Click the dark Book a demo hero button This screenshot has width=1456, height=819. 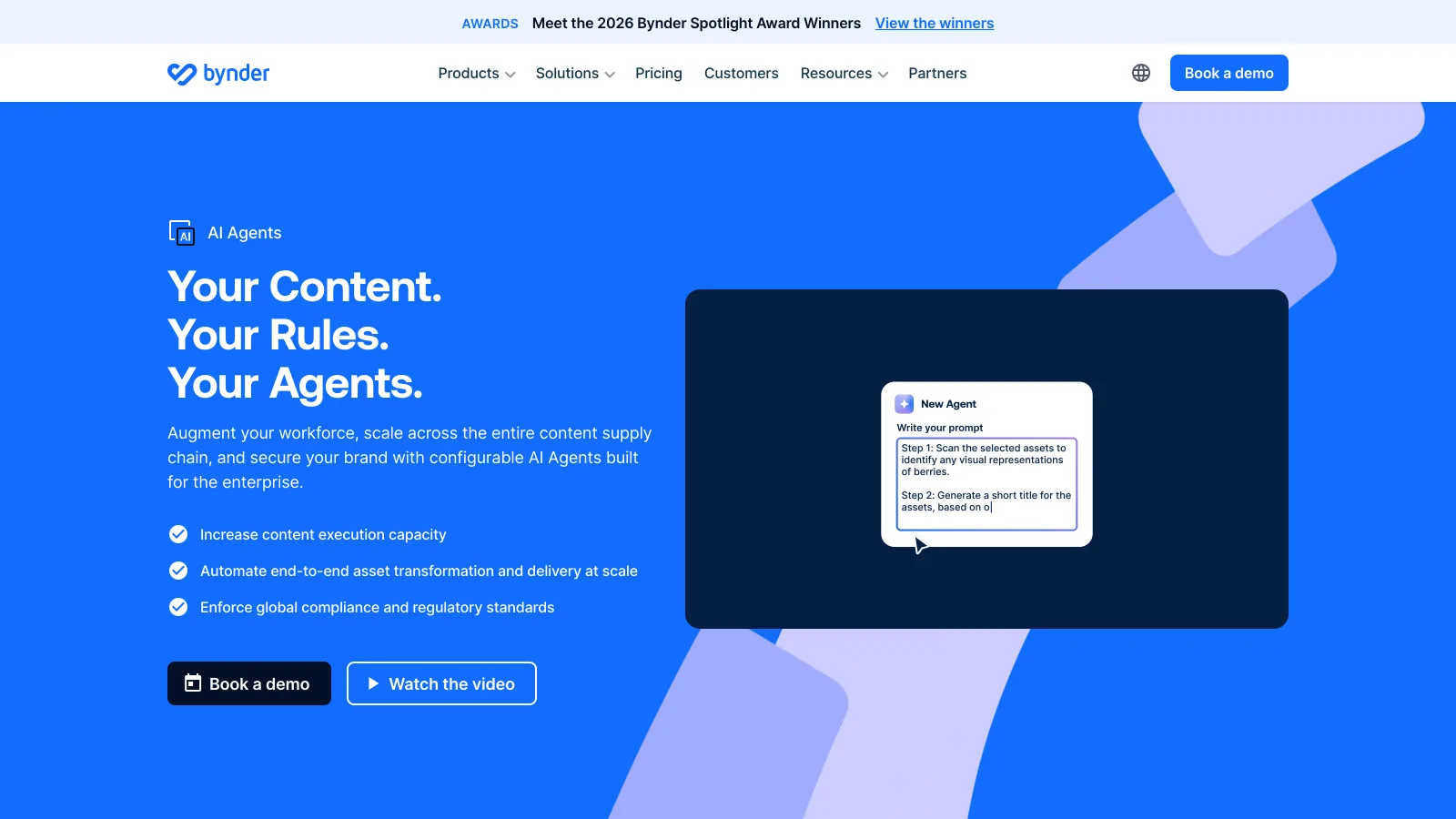(x=249, y=683)
